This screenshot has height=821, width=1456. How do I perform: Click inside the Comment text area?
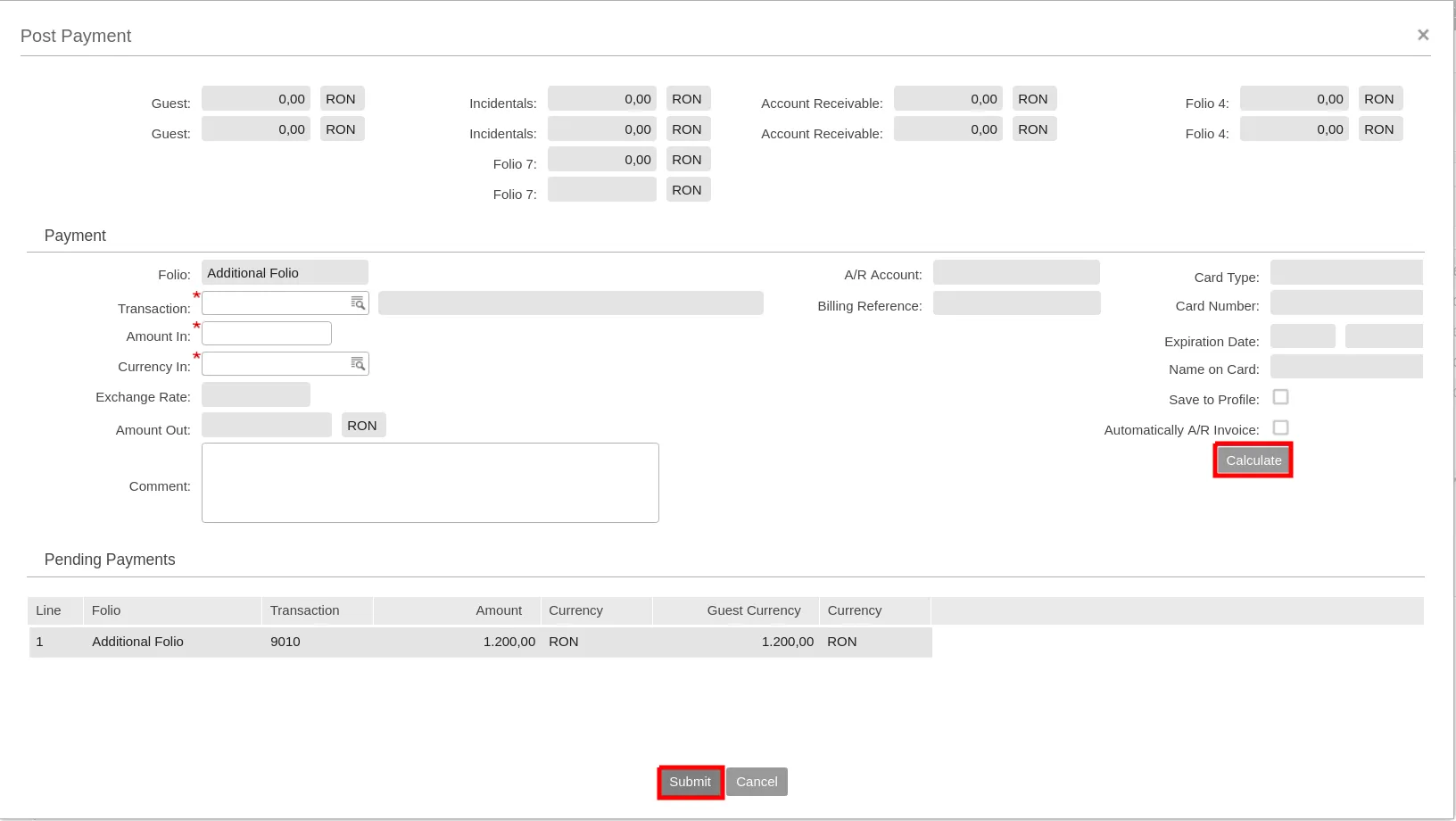coord(430,483)
